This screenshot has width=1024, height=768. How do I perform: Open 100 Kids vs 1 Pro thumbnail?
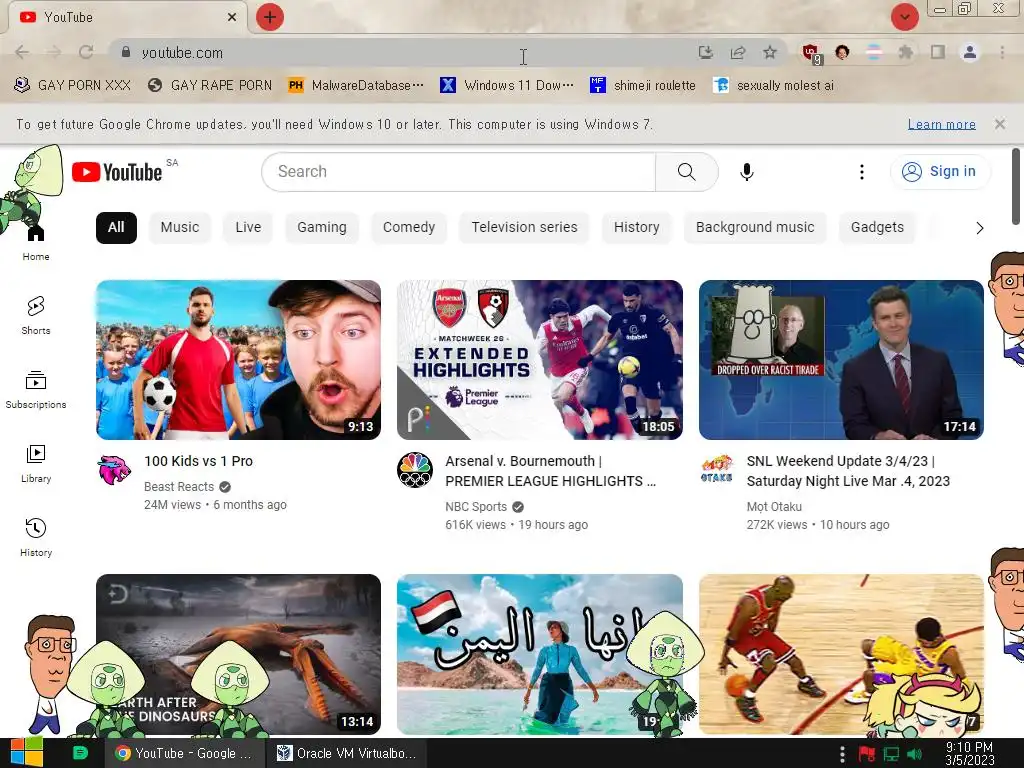(x=238, y=360)
